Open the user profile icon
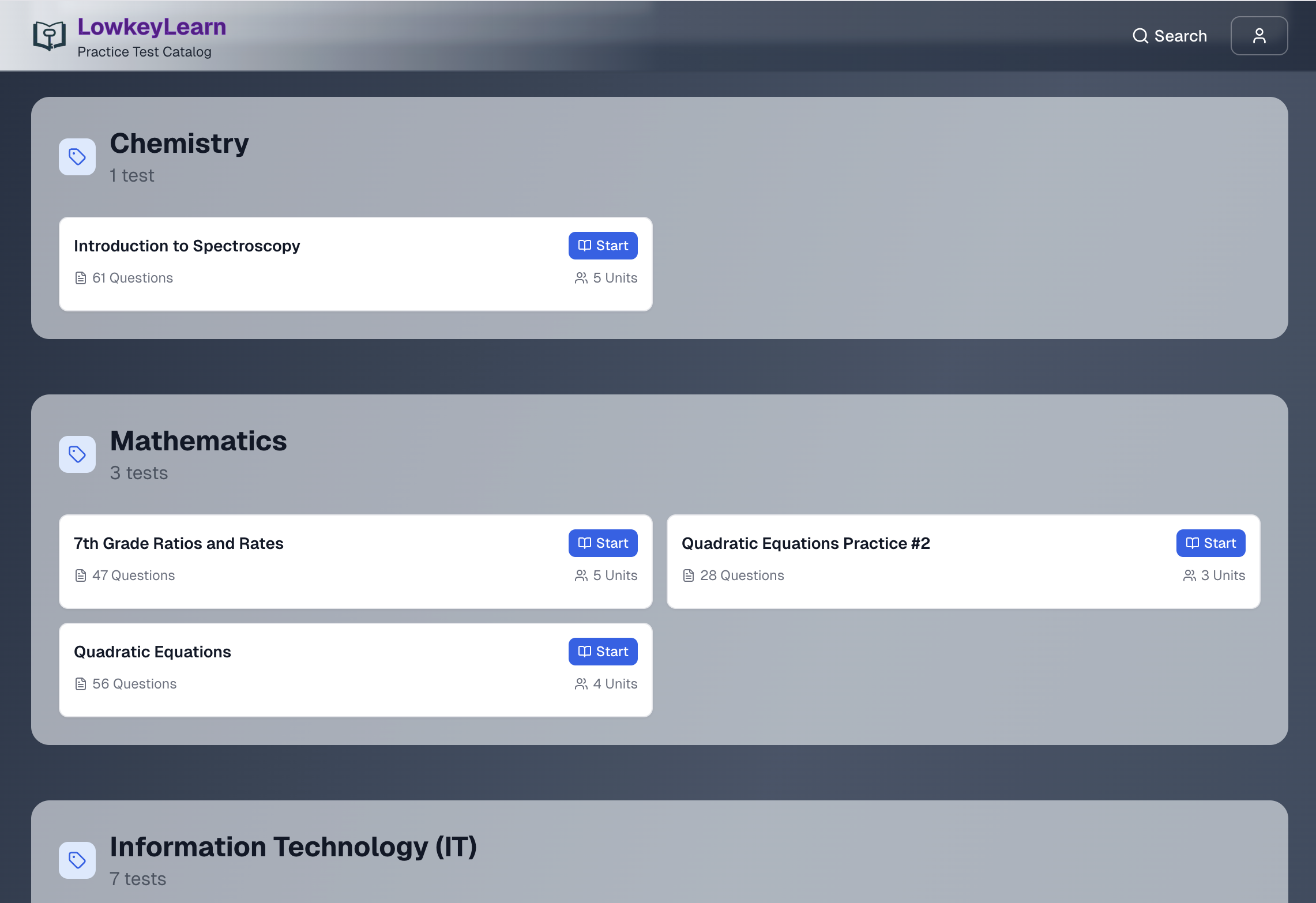 click(x=1259, y=35)
